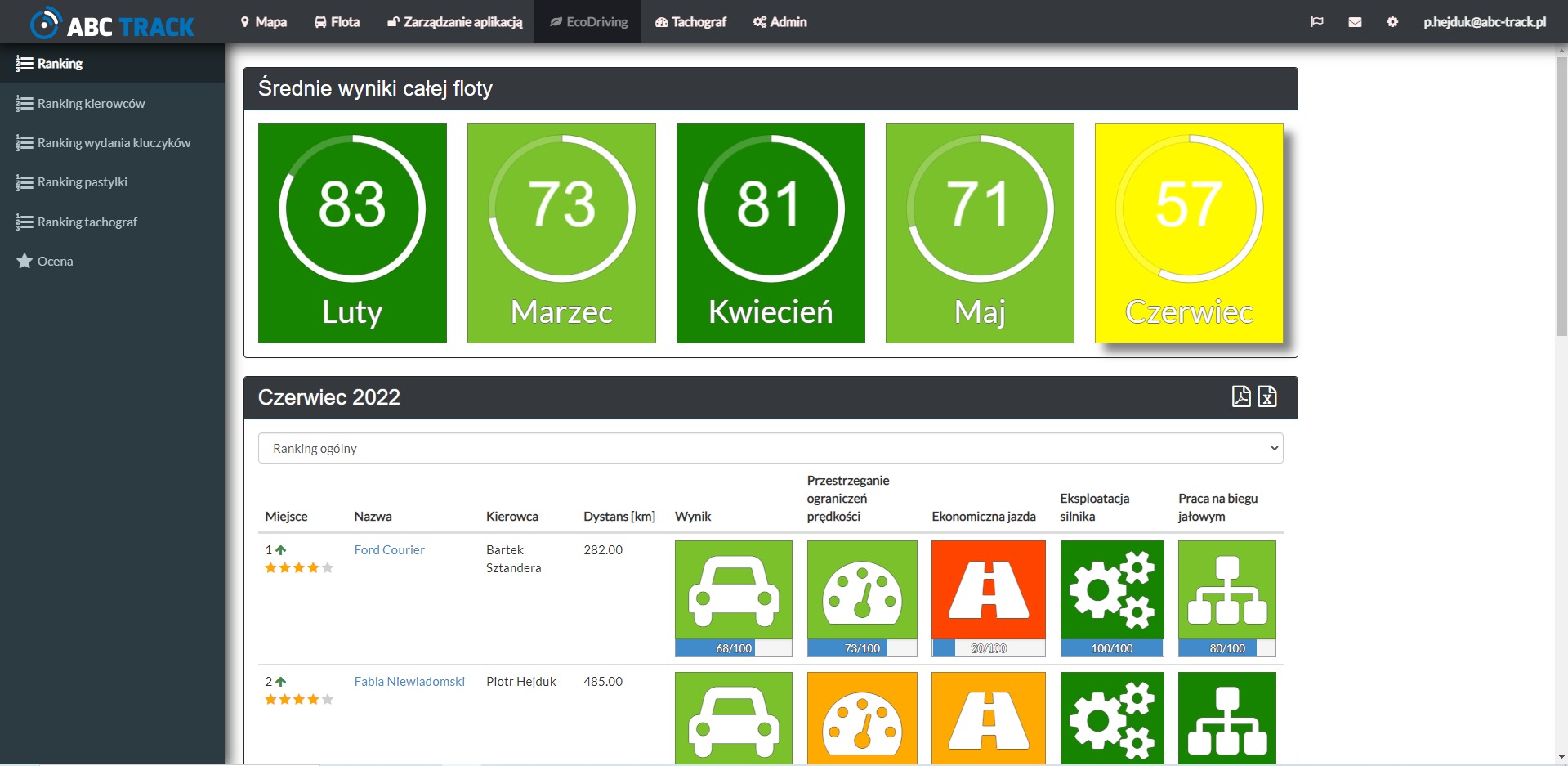Open the Flota menu
1568x766 pixels.
(x=337, y=22)
